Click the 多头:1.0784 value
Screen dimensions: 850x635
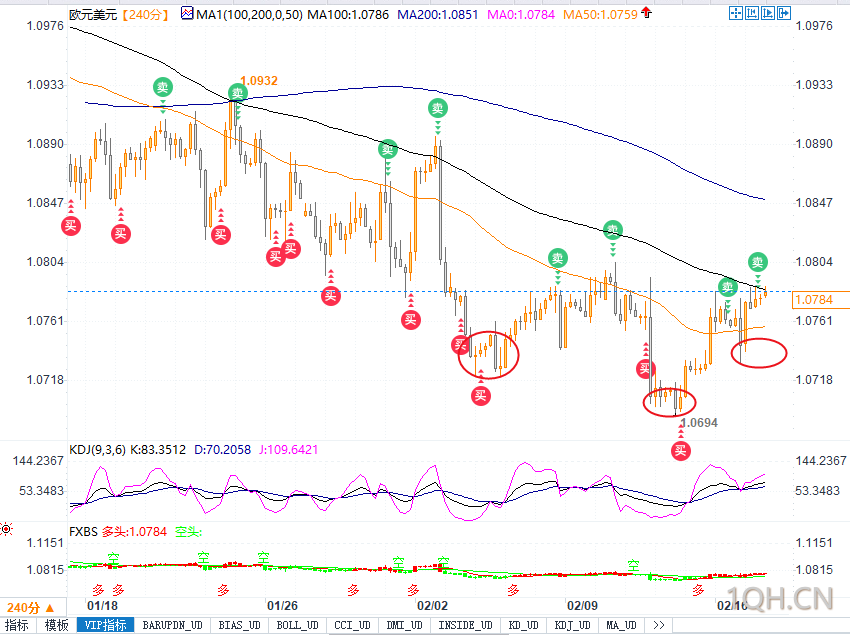coord(134,531)
